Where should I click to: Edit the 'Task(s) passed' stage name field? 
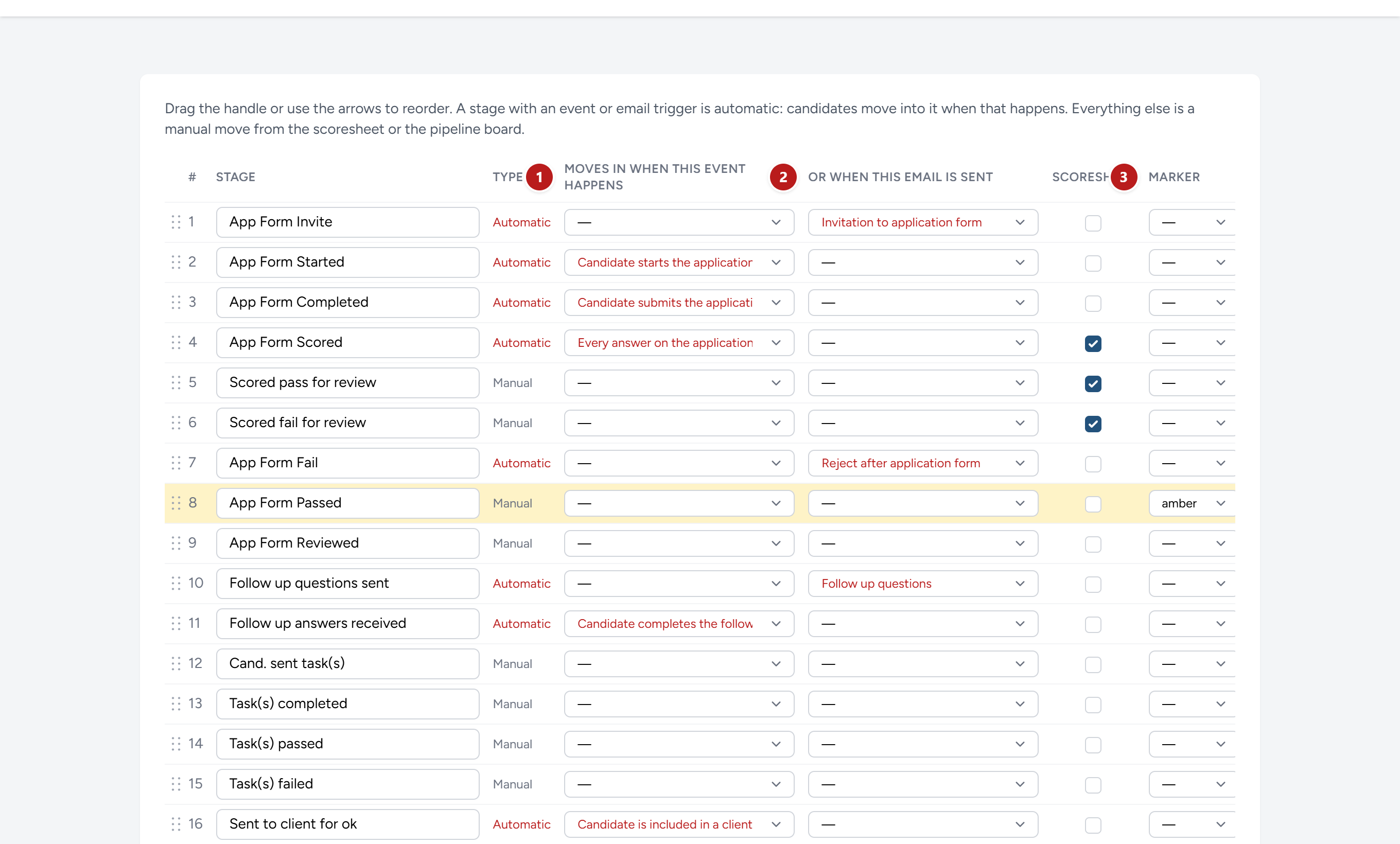tap(347, 744)
